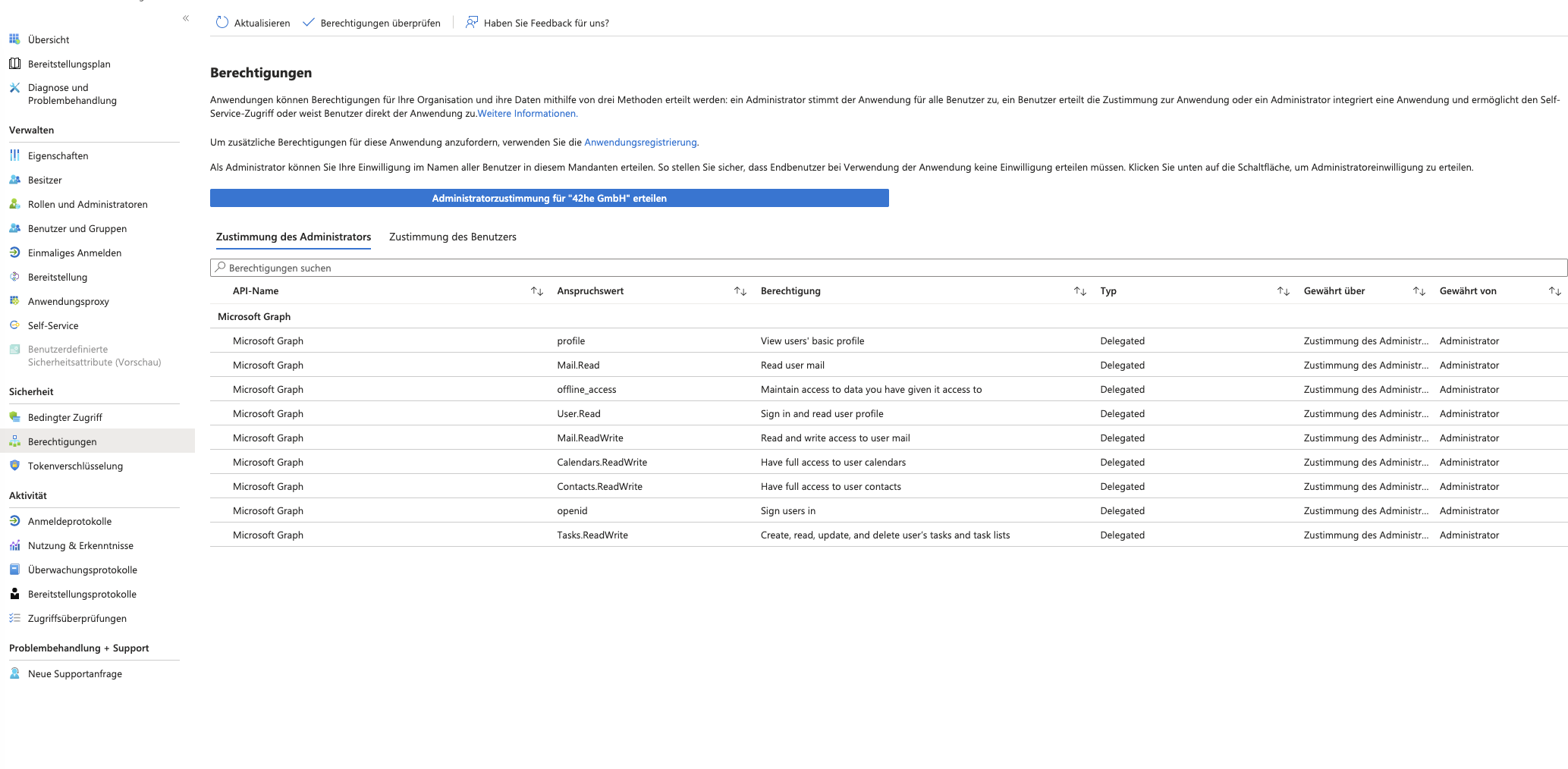The height and width of the screenshot is (769, 1568).
Task: Click the feedback person icon
Action: pyautogui.click(x=472, y=23)
